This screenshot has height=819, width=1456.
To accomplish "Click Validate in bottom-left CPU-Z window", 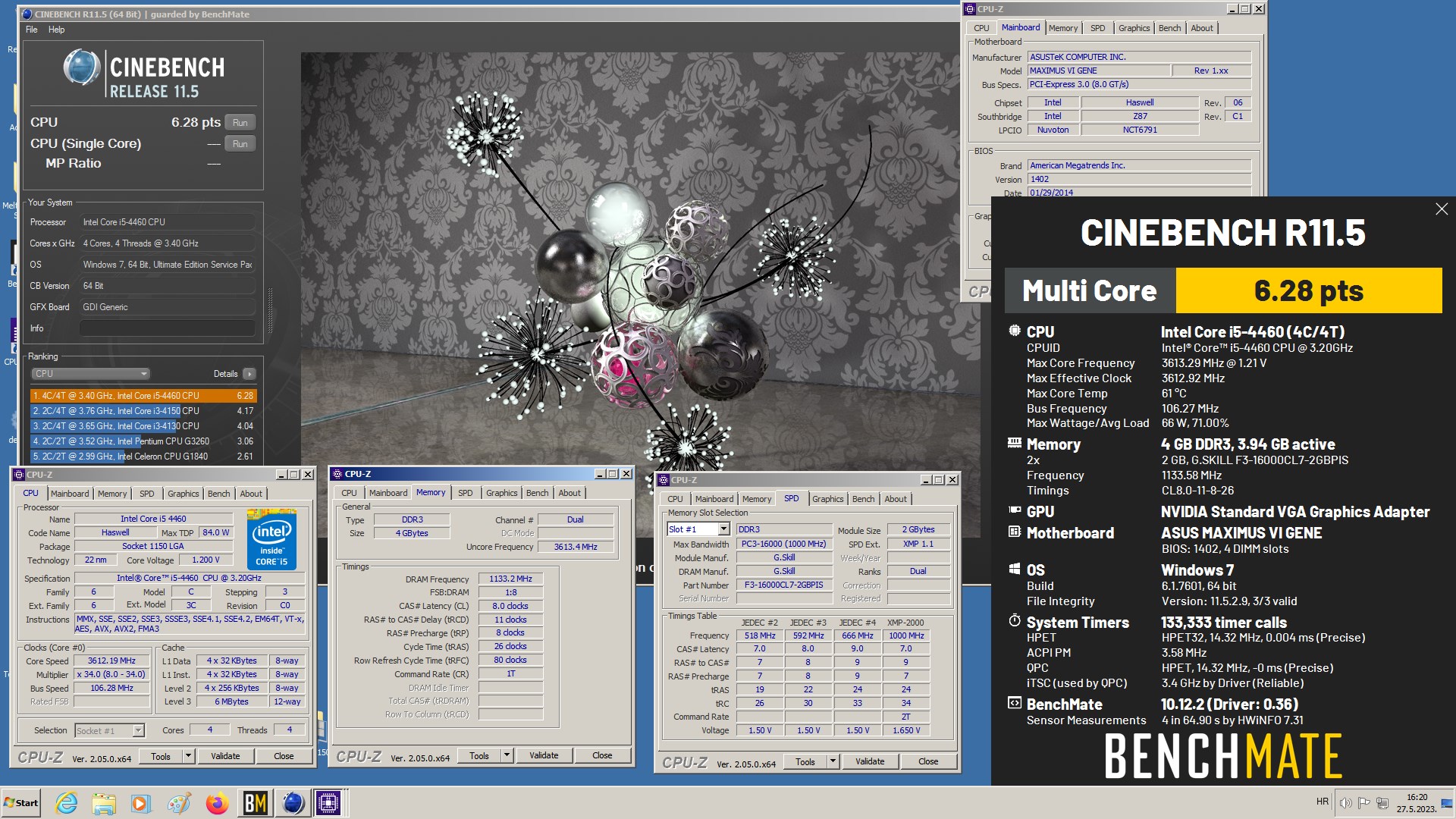I will [225, 756].
